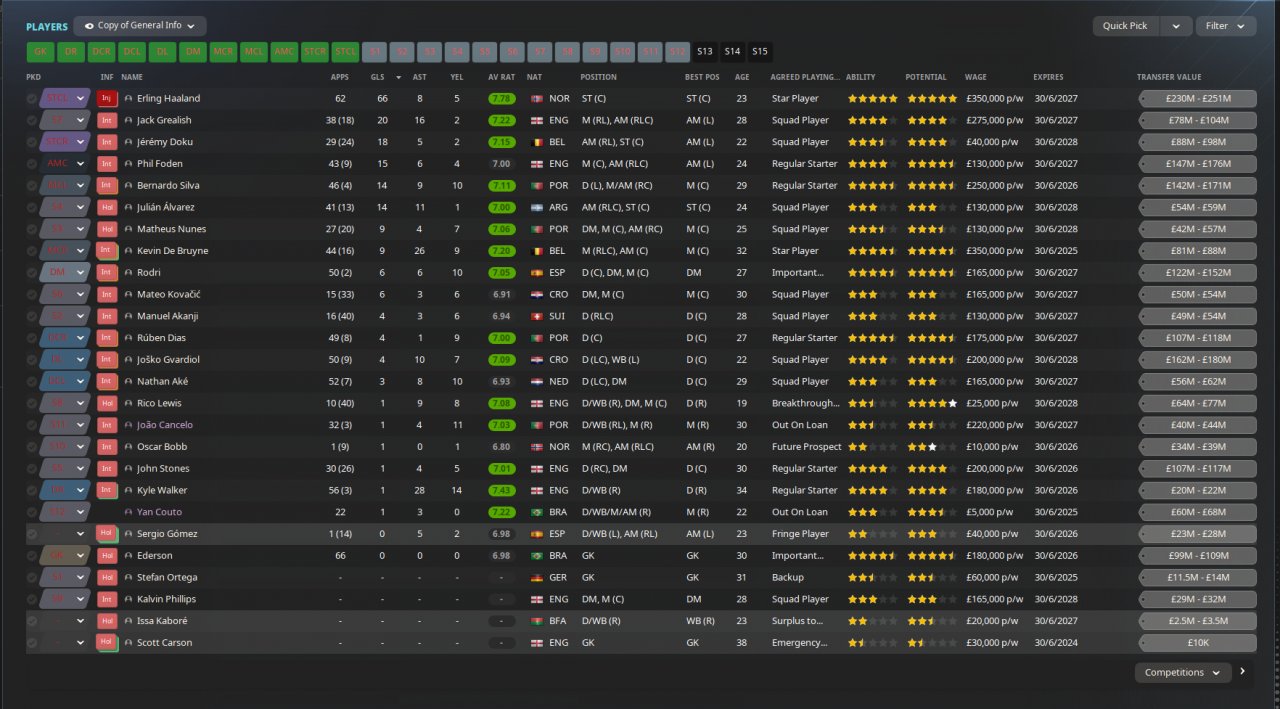Viewport: 1280px width, 709px height.
Task: Toggle the selection tick for Kalvin Phillips
Action: coord(32,599)
